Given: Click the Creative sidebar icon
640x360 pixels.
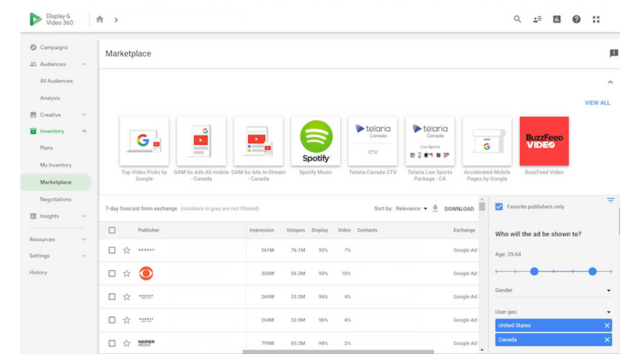Looking at the screenshot, I should (33, 115).
